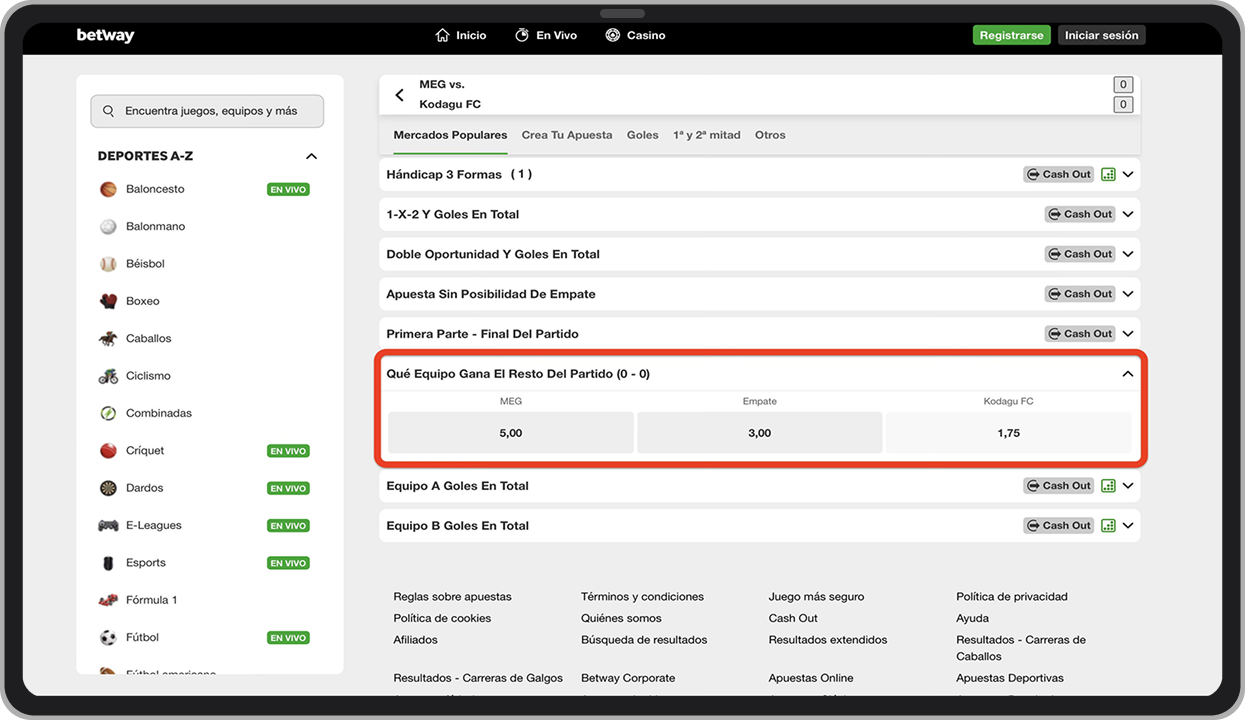
Task: Click Cash Out on Equipo B Goles
Action: (x=1059, y=525)
